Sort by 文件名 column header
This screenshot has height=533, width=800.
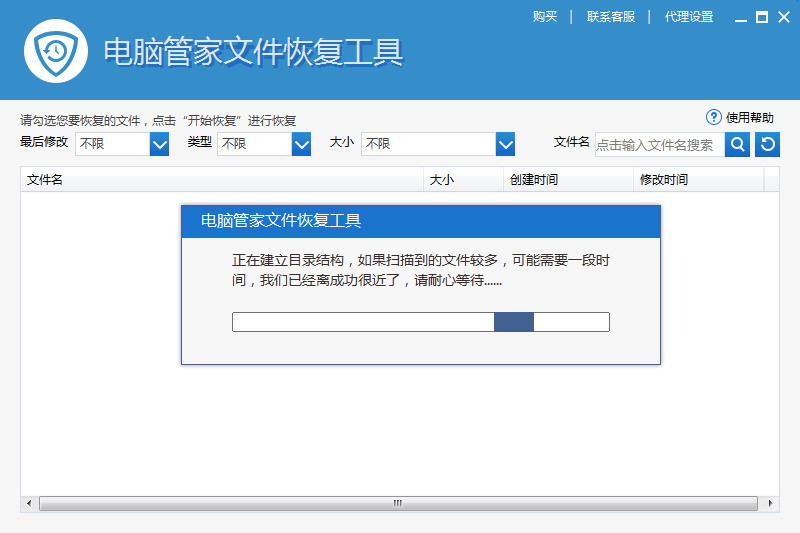(222, 180)
